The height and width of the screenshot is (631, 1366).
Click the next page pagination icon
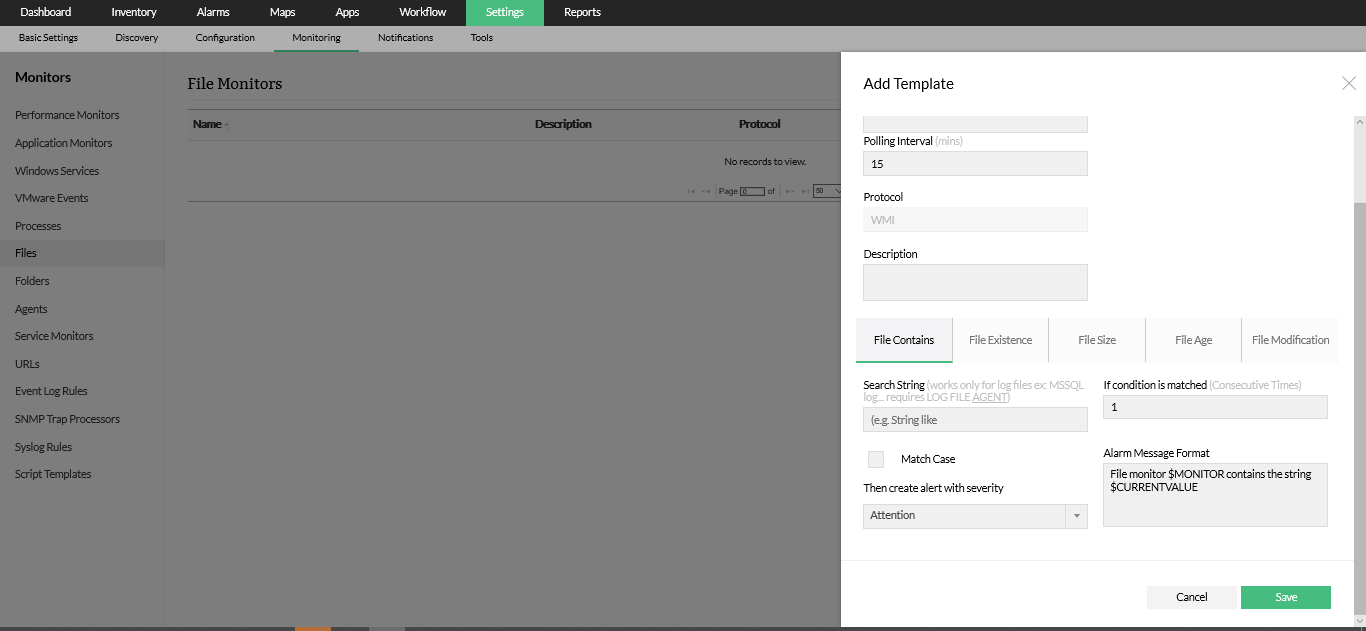tap(790, 191)
